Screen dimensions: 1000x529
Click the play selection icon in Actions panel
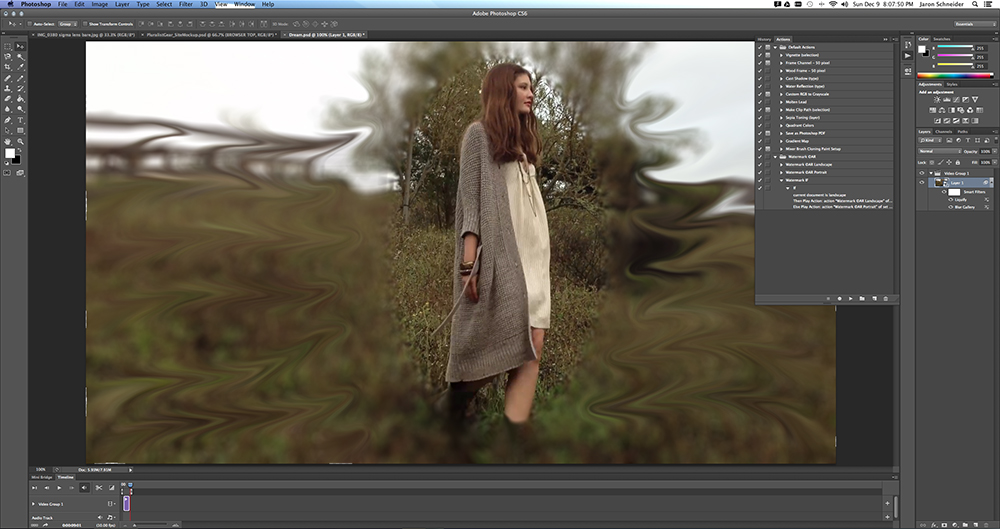click(850, 298)
